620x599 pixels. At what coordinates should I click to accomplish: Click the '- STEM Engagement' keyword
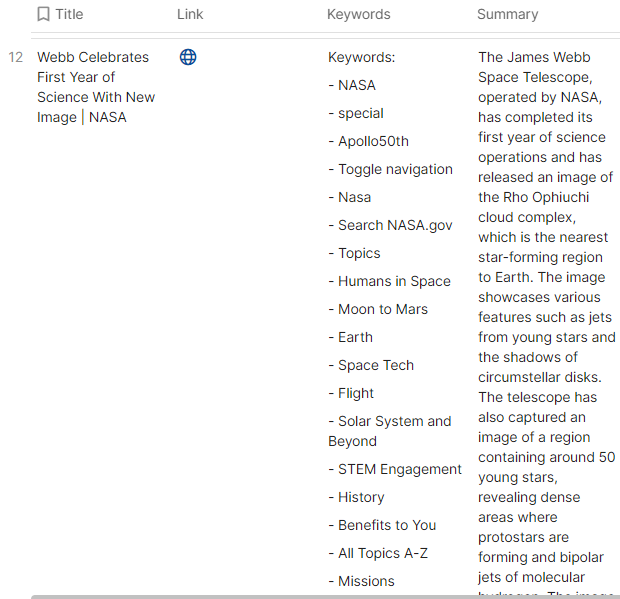(x=395, y=469)
